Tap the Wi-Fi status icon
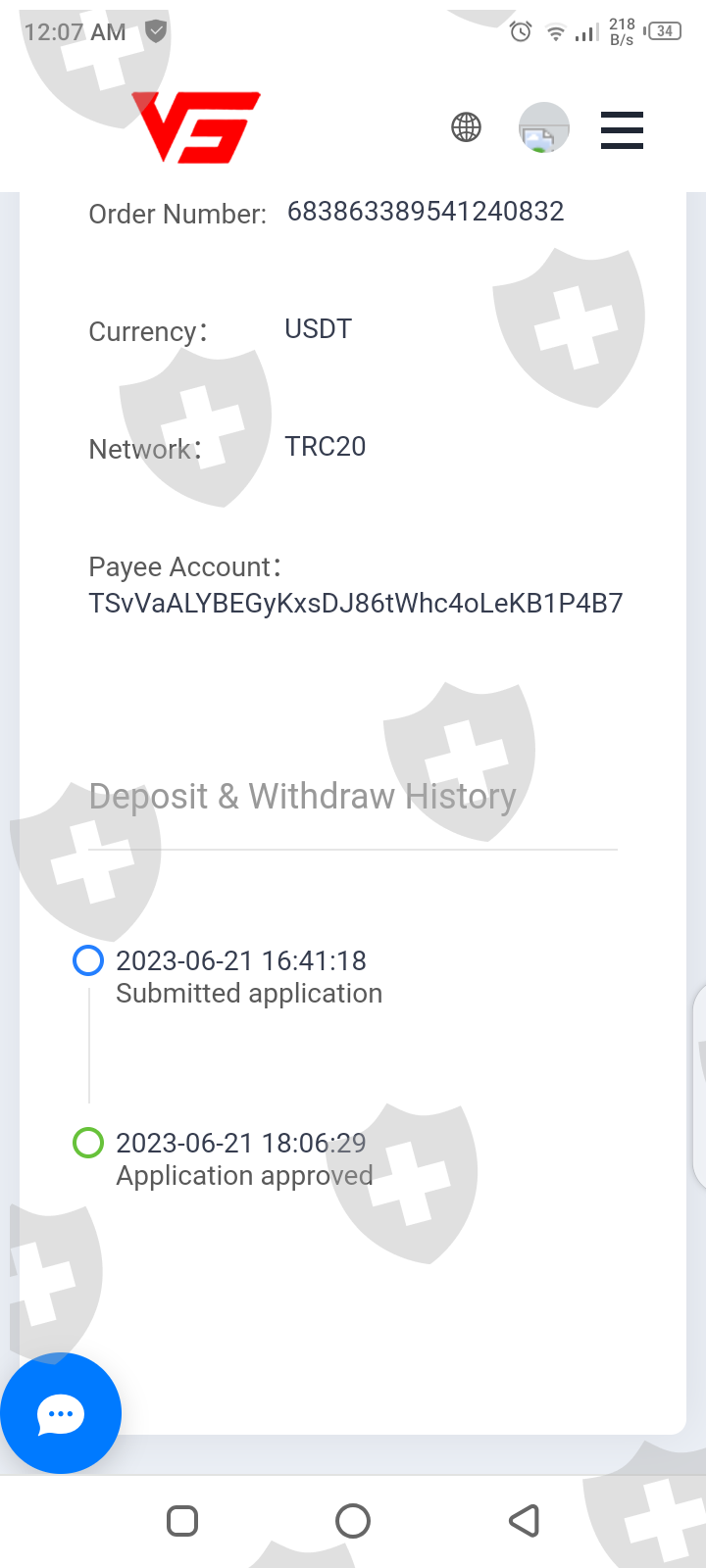The height and width of the screenshot is (1568, 706). coord(556,33)
